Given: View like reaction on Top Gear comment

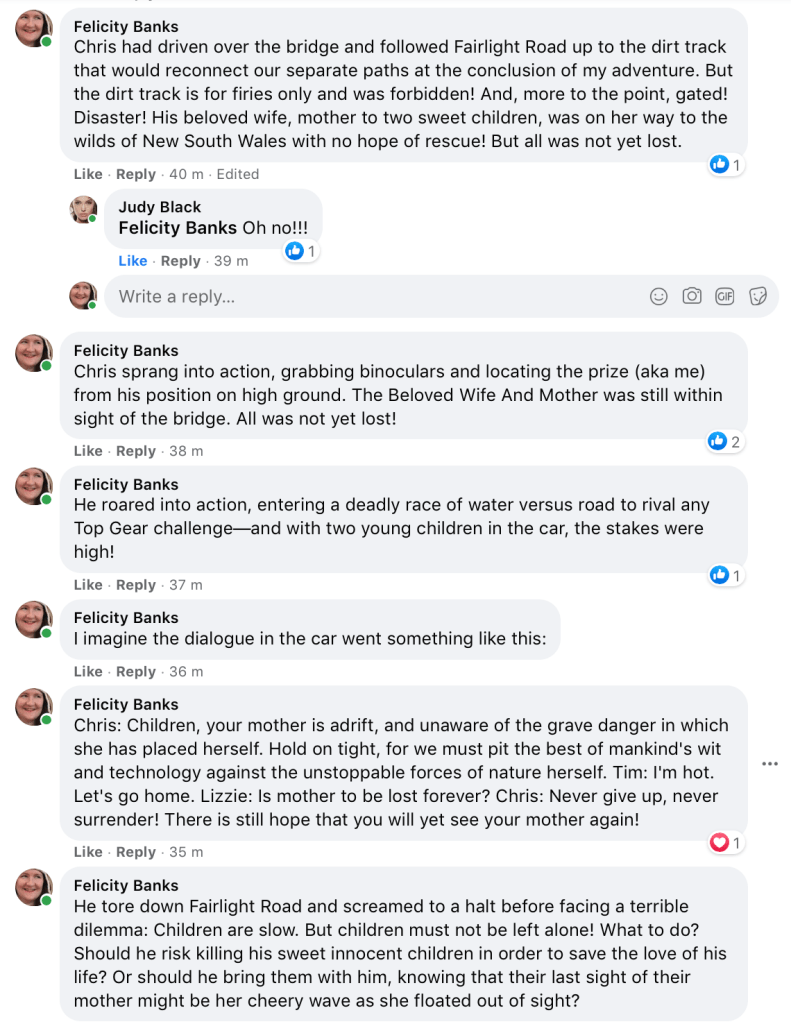Looking at the screenshot, I should (724, 575).
